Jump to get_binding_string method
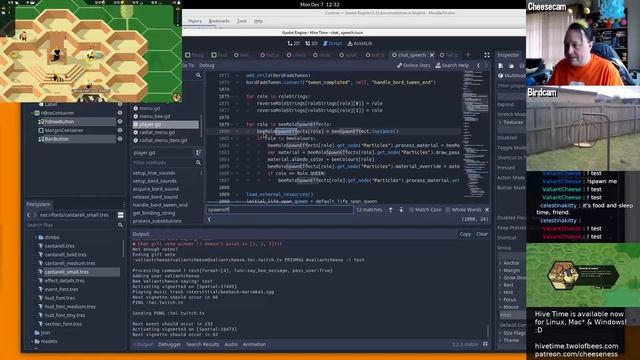This screenshot has width=640, height=360. point(154,213)
